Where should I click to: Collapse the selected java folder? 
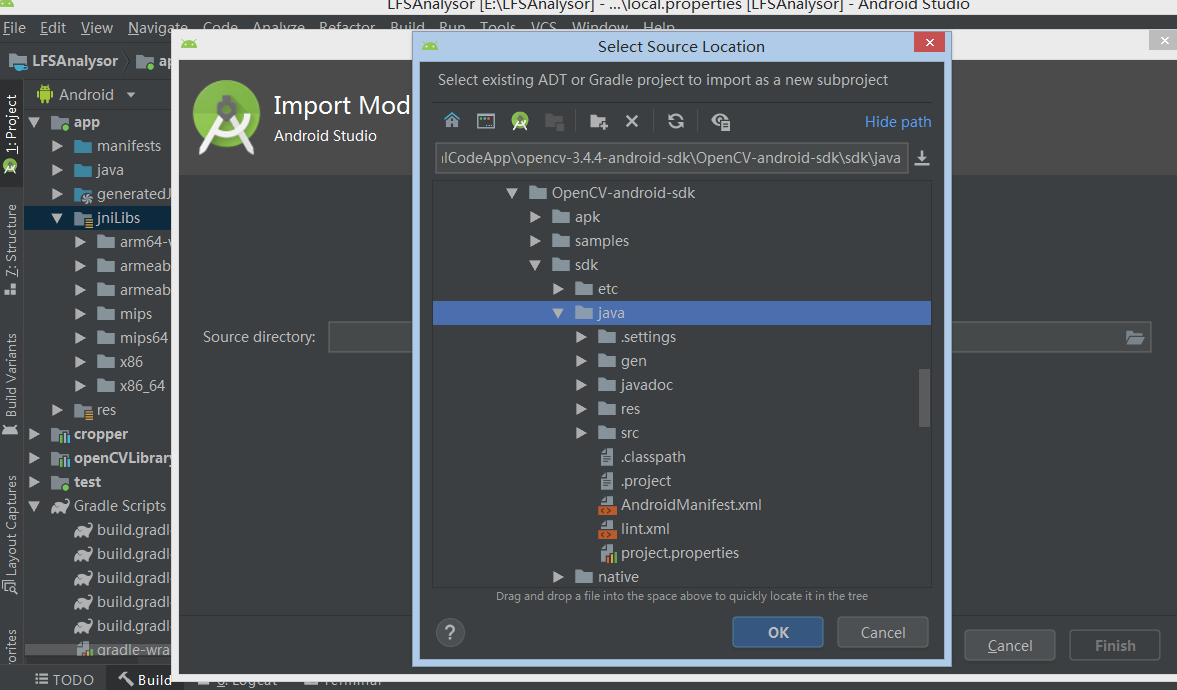pos(558,313)
